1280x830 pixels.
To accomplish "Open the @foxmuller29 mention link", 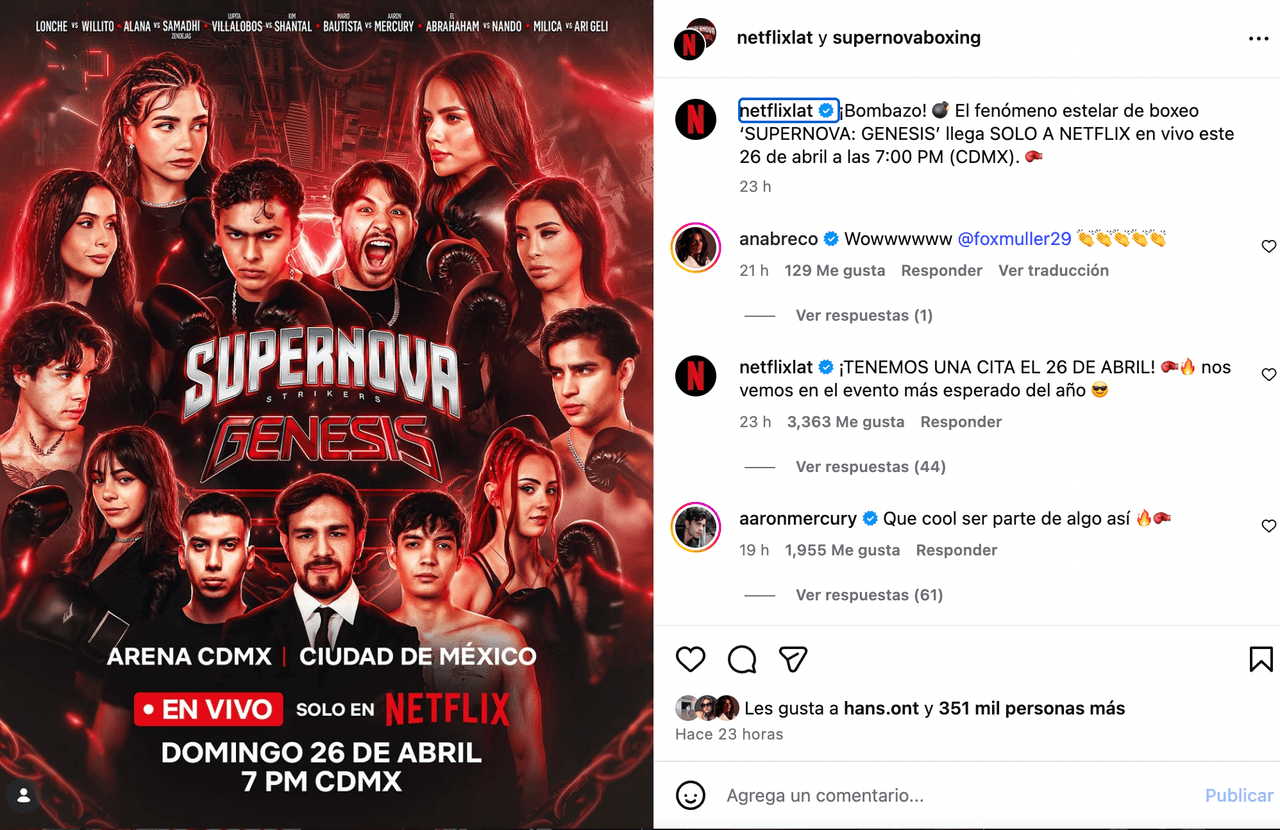I will click(1014, 239).
